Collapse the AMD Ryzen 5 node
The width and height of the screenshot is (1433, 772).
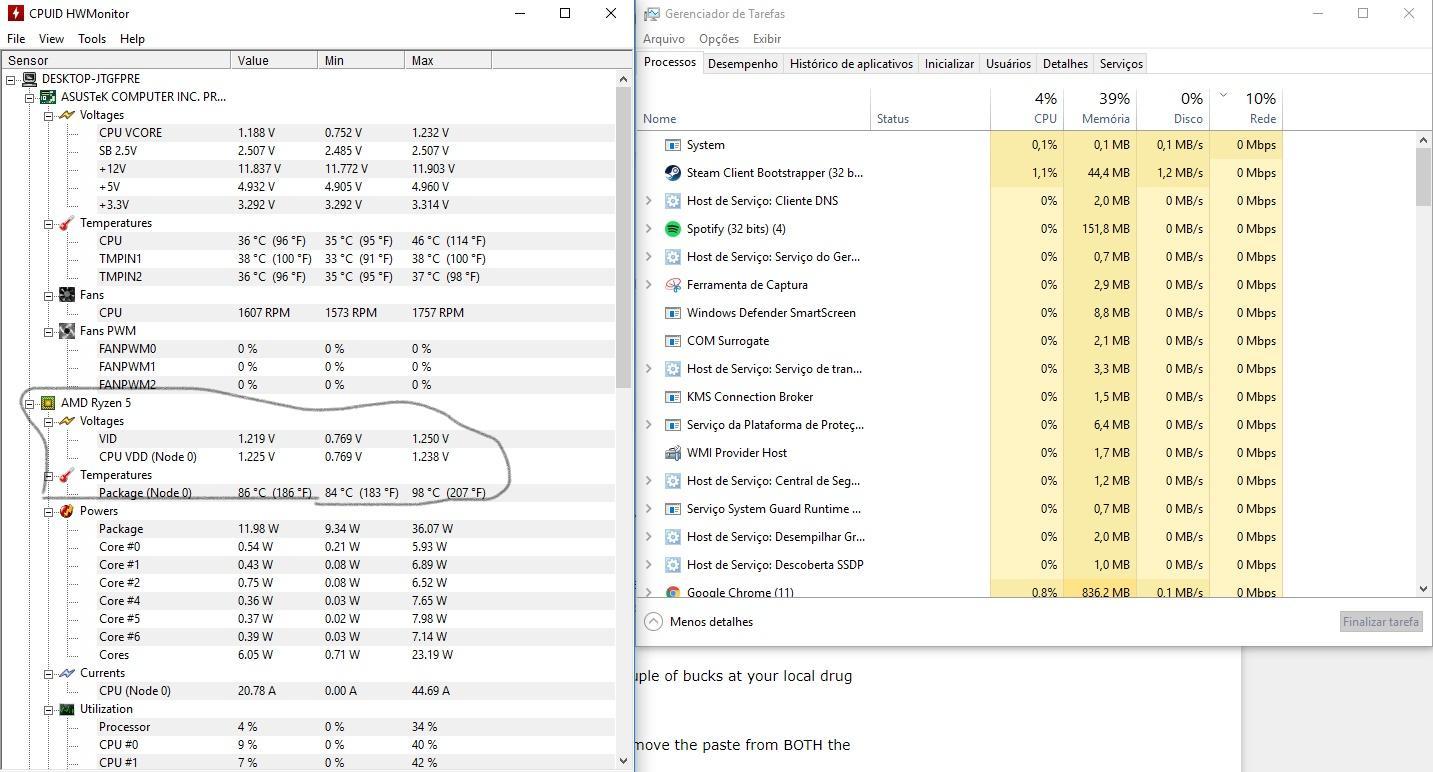coord(30,403)
